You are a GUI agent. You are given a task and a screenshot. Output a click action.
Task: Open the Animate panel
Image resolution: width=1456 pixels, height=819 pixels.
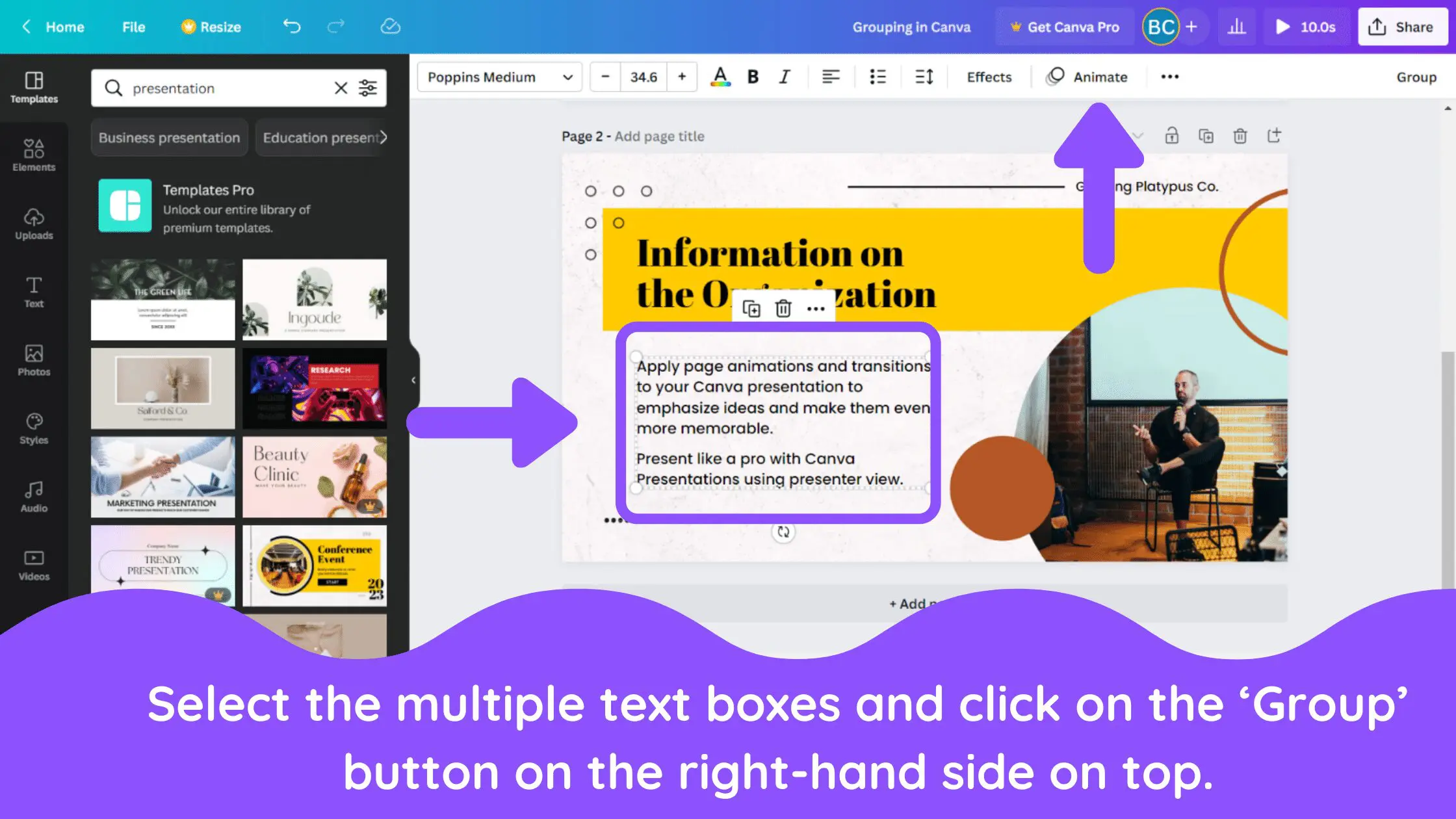coord(1087,77)
